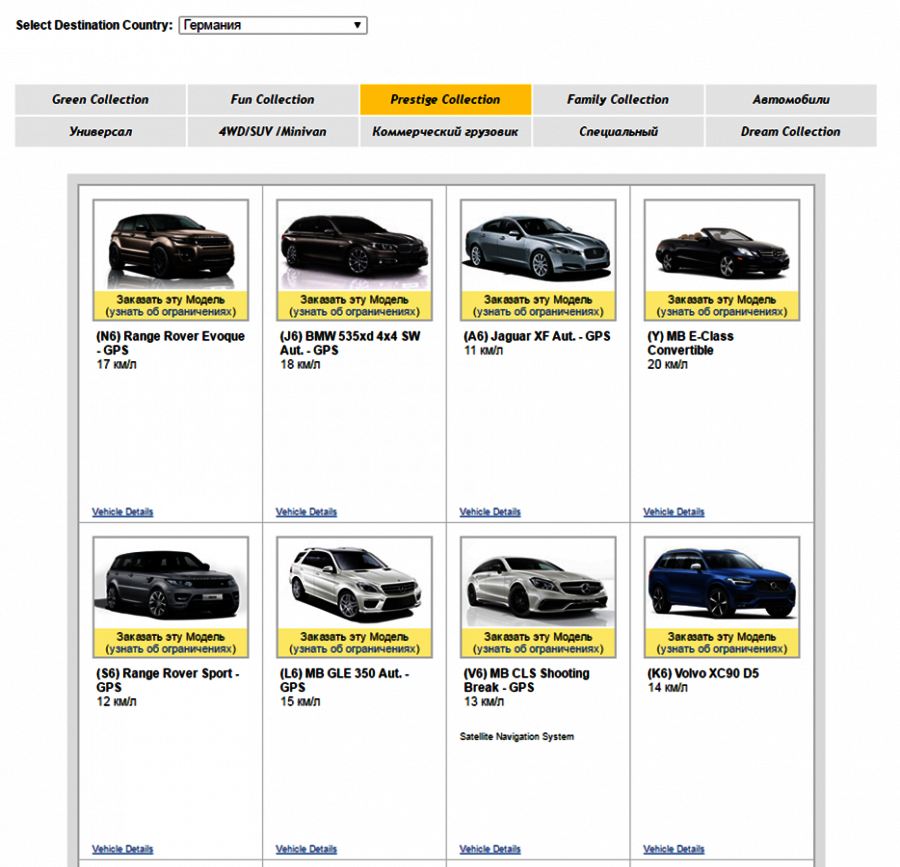Click the "18 км/л" fuel economy value
Image resolution: width=900 pixels, height=867 pixels.
(x=300, y=364)
